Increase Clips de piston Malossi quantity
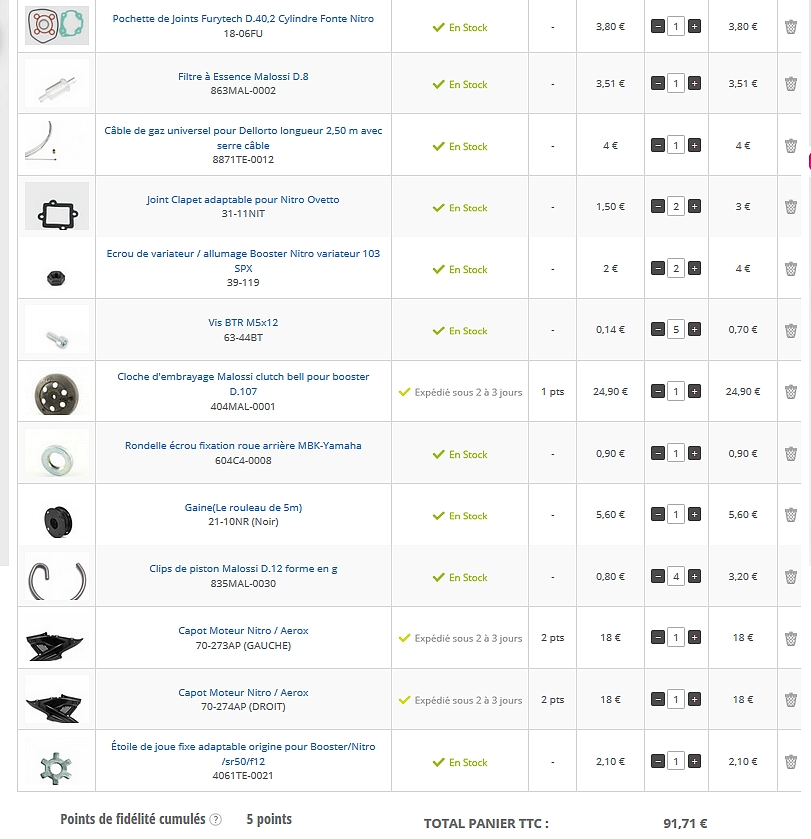Viewport: 811px width, 839px height. coord(694,576)
